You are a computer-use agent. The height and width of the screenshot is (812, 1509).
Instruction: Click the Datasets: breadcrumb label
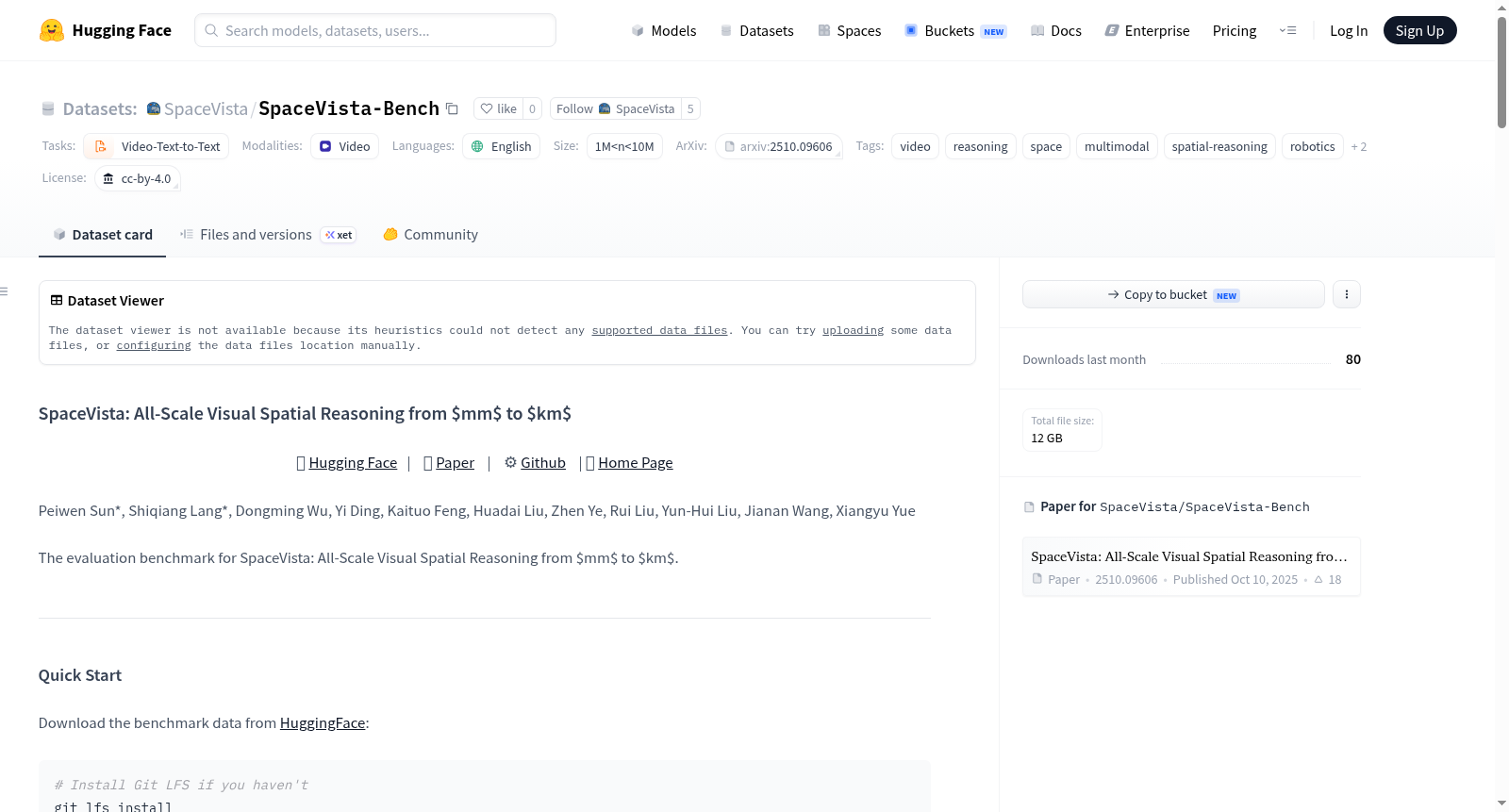(x=100, y=108)
